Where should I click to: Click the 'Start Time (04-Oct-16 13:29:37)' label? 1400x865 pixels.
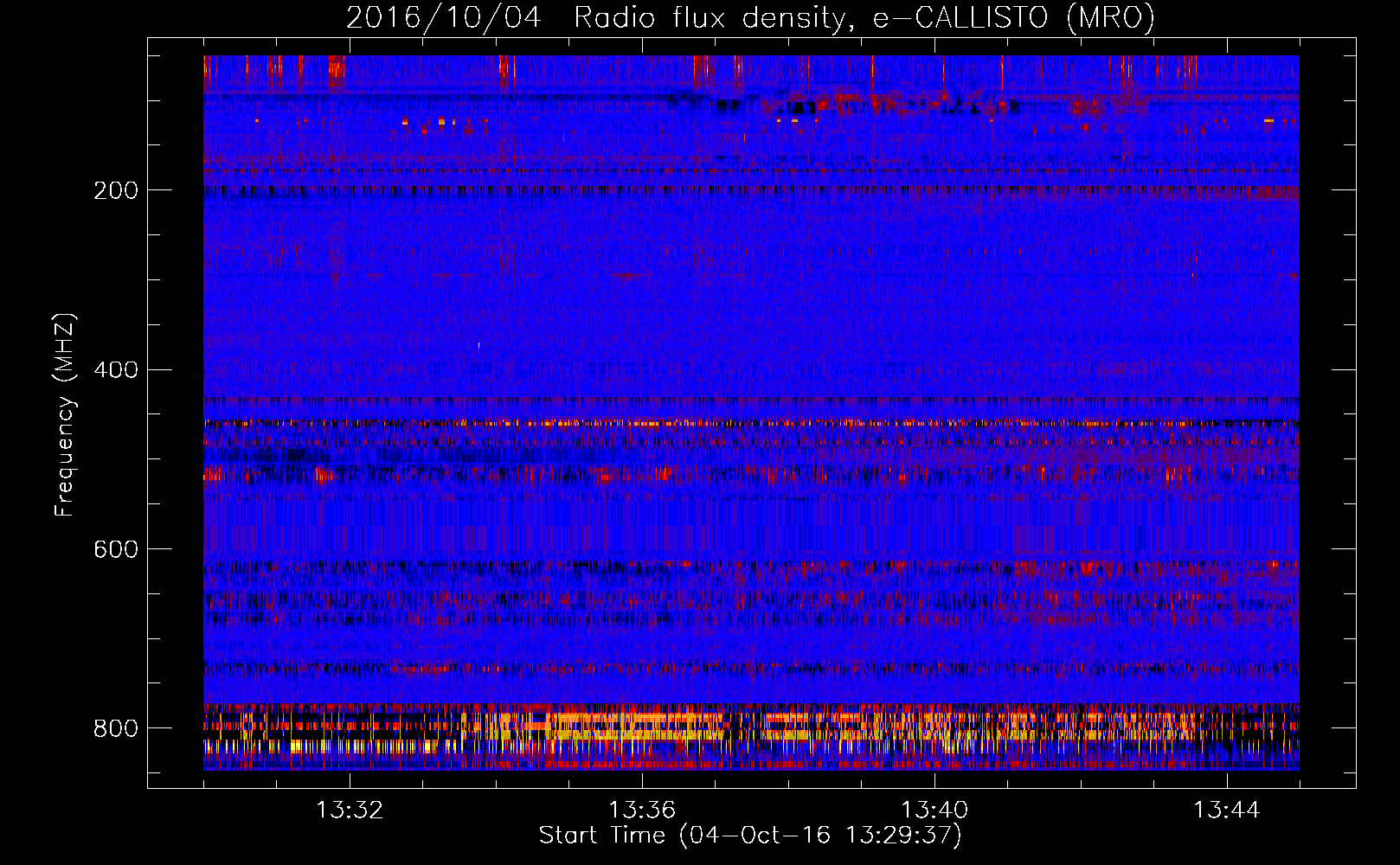point(750,836)
